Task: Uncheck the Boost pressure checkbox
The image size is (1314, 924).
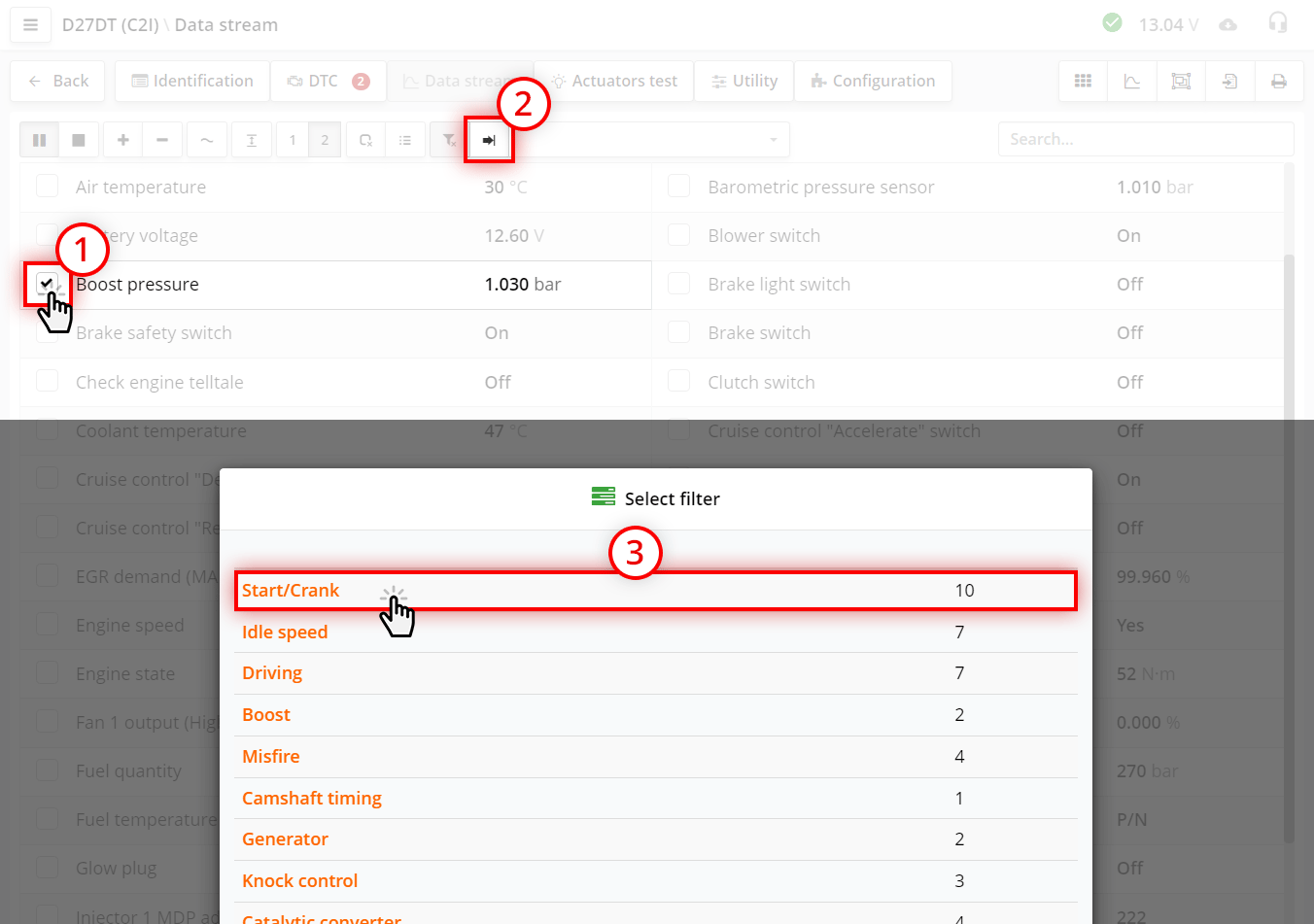Action: pyautogui.click(x=47, y=283)
